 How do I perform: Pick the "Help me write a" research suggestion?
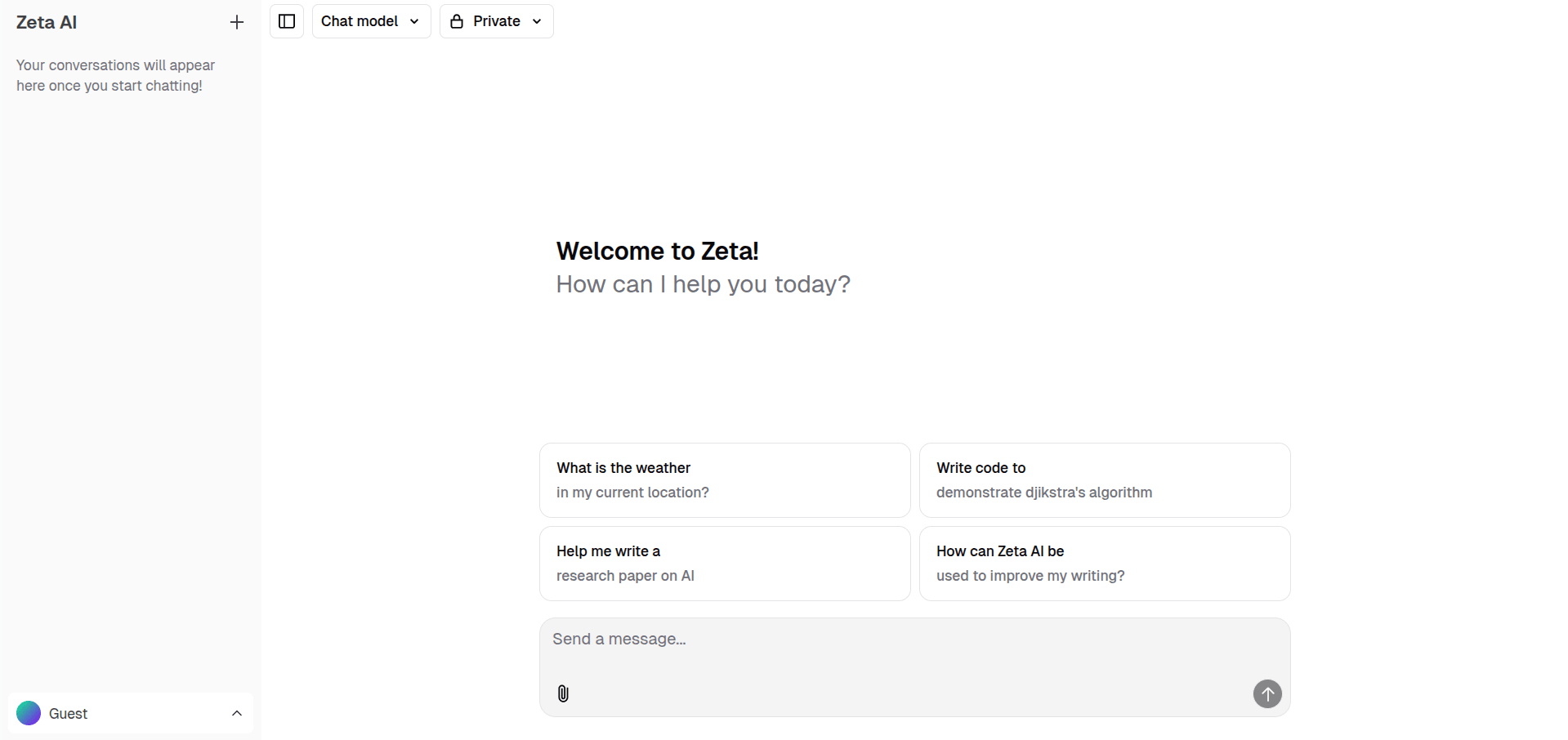(725, 564)
